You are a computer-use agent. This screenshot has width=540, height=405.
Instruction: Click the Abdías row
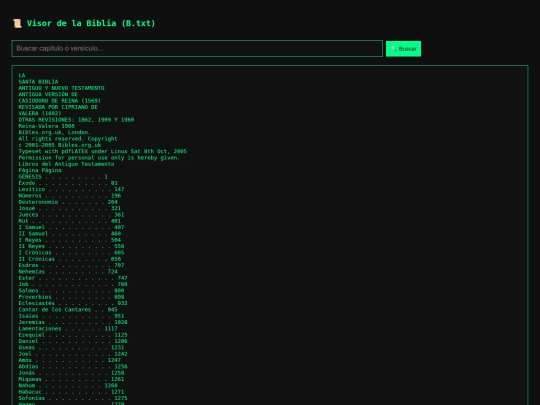[x=73, y=366]
